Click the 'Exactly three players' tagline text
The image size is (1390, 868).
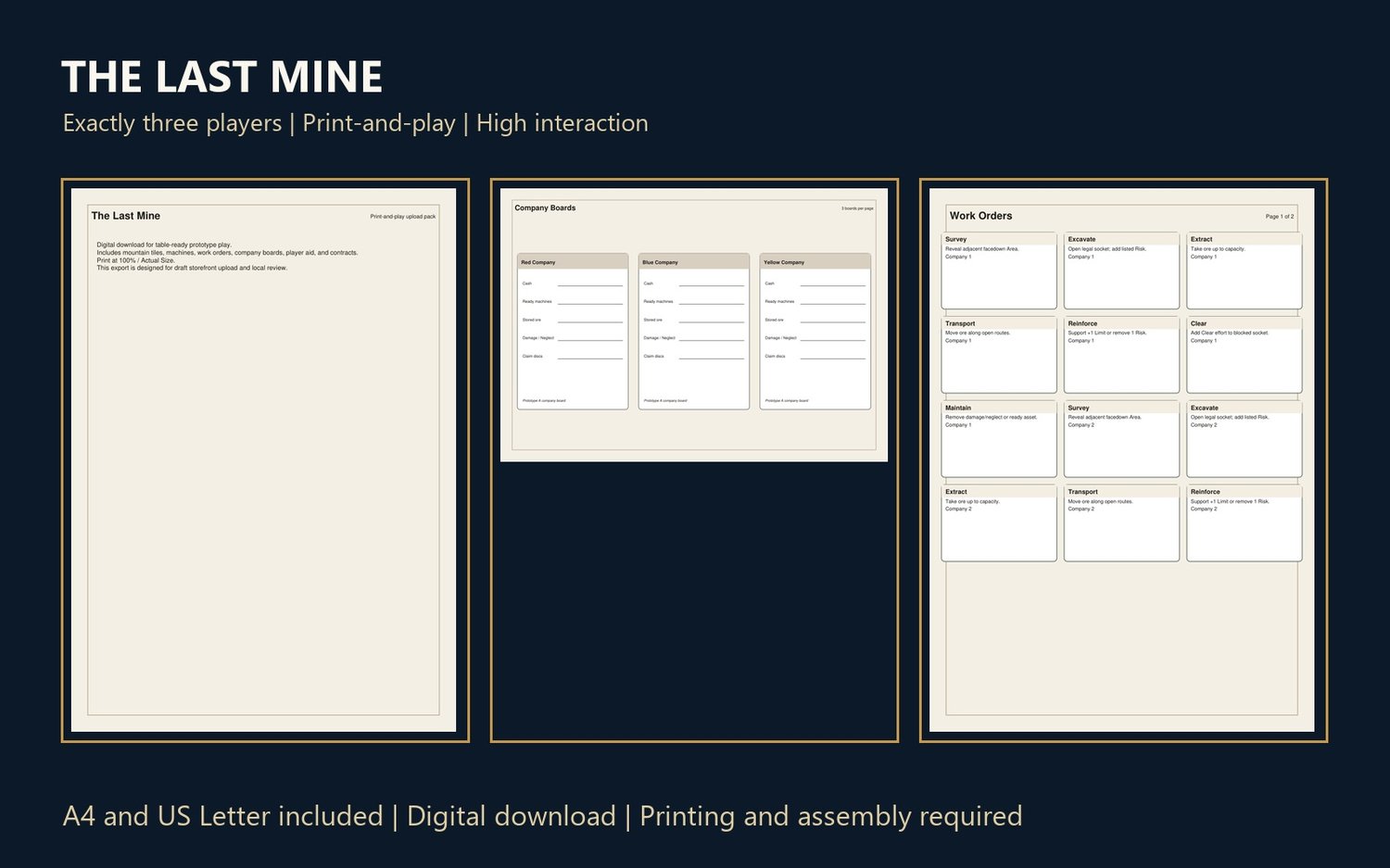[x=172, y=123]
